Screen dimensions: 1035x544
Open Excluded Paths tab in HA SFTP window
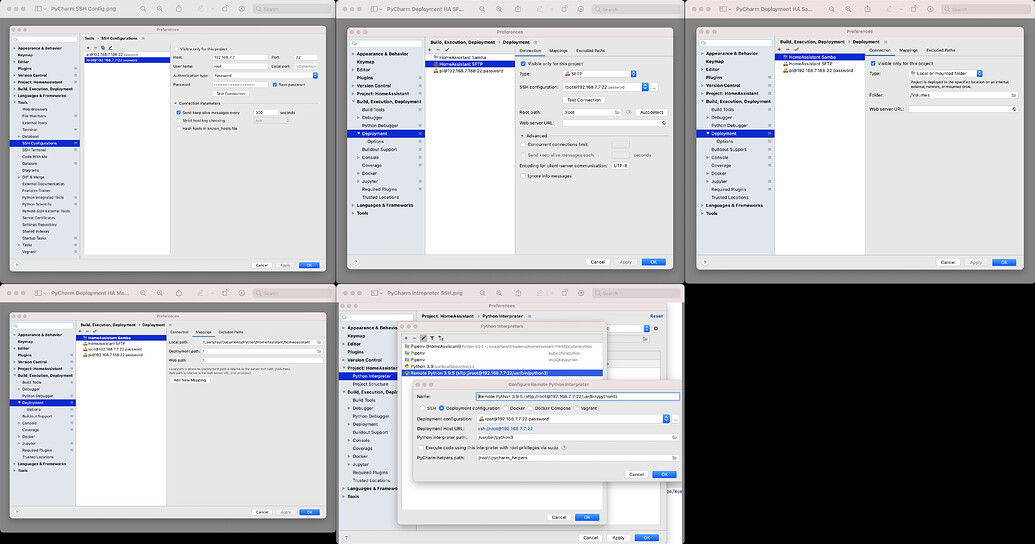click(590, 51)
